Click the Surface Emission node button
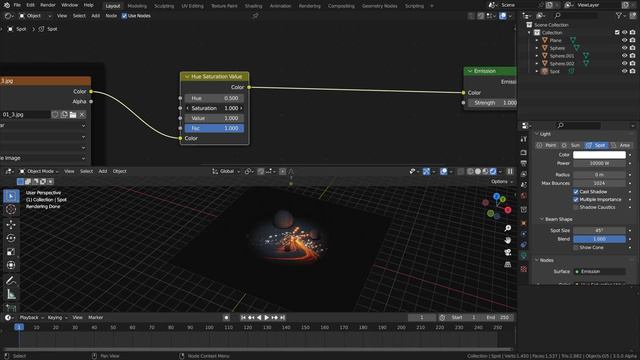 [599, 271]
